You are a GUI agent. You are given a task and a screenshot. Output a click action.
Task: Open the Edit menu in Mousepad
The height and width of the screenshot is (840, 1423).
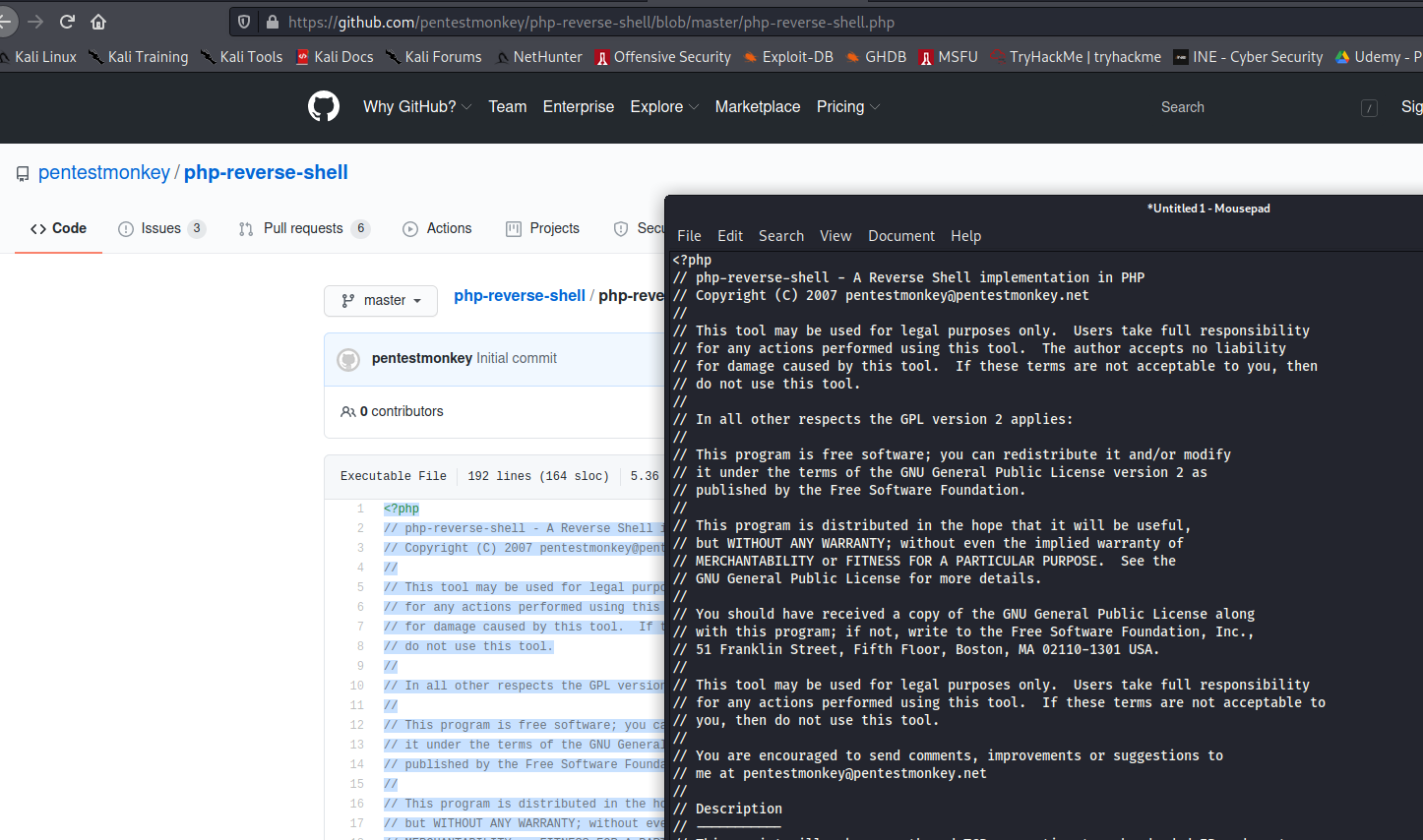[x=730, y=236]
